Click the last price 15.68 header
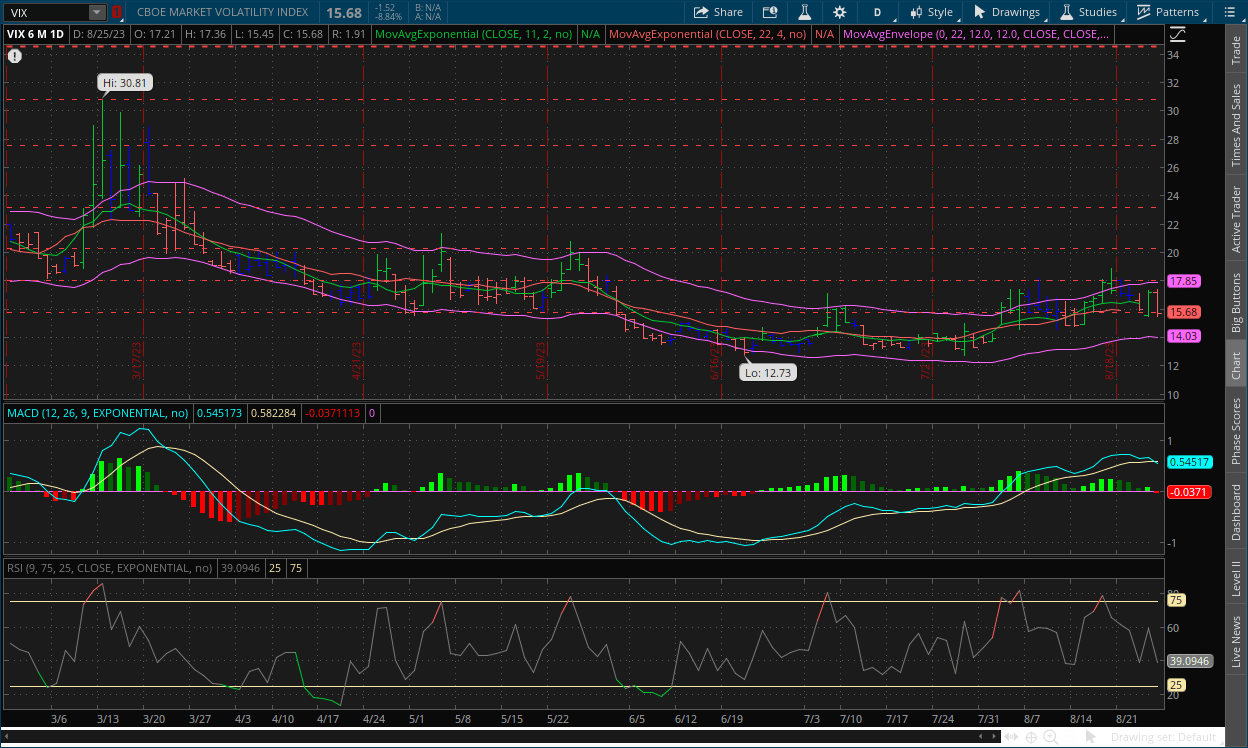 tap(342, 12)
